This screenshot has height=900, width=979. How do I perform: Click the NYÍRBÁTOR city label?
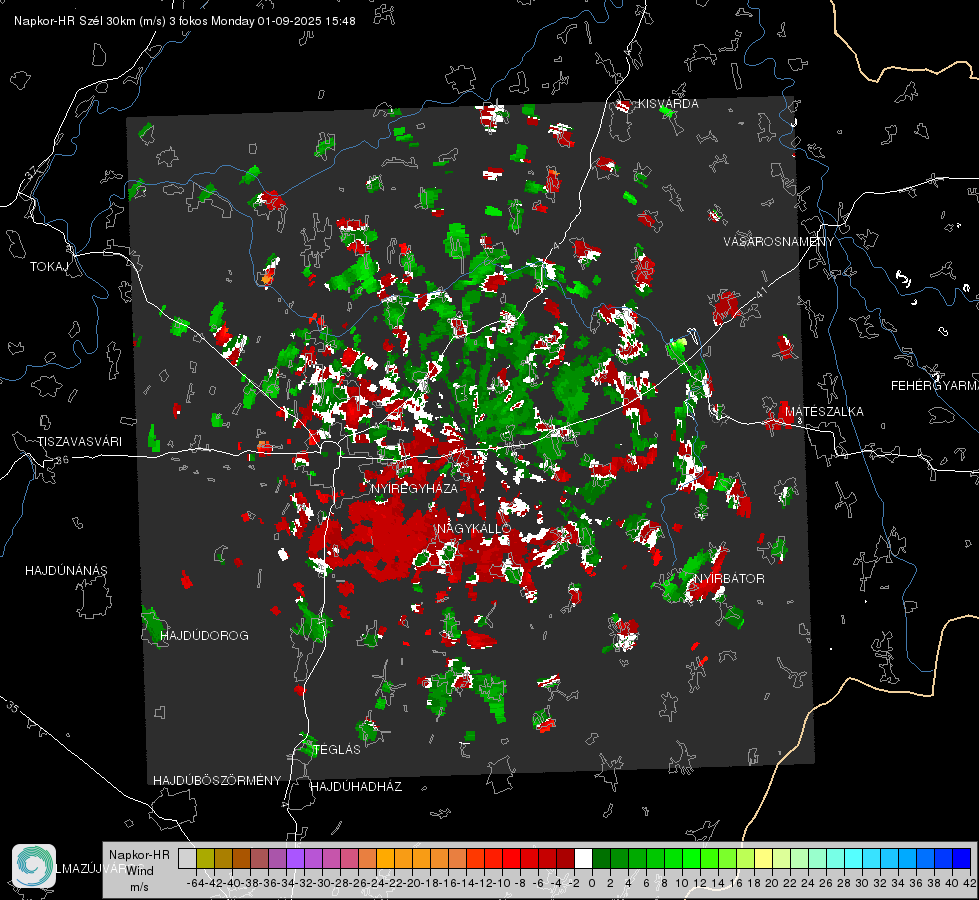729,579
